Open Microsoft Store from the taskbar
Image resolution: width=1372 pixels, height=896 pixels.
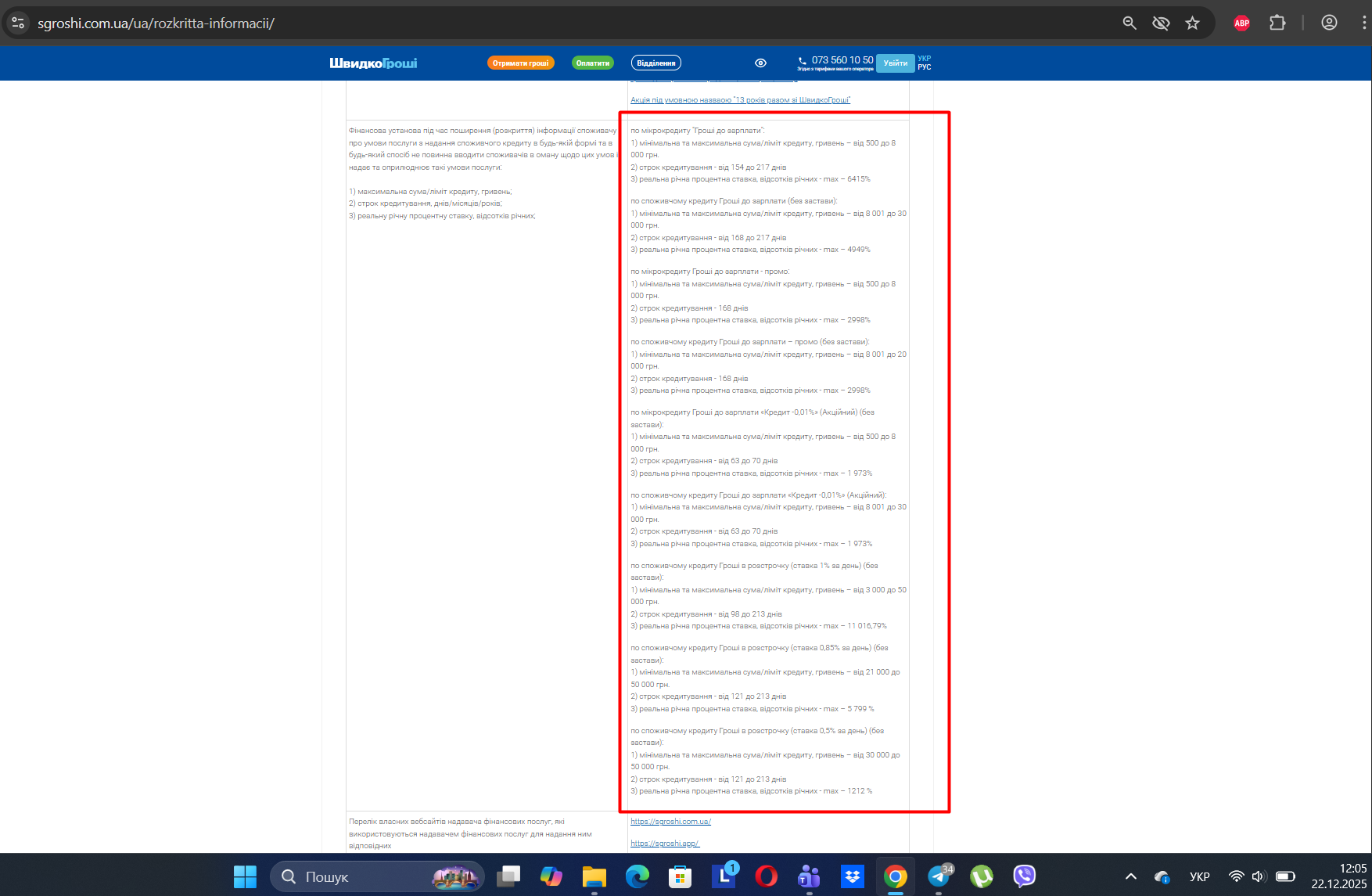(x=681, y=876)
